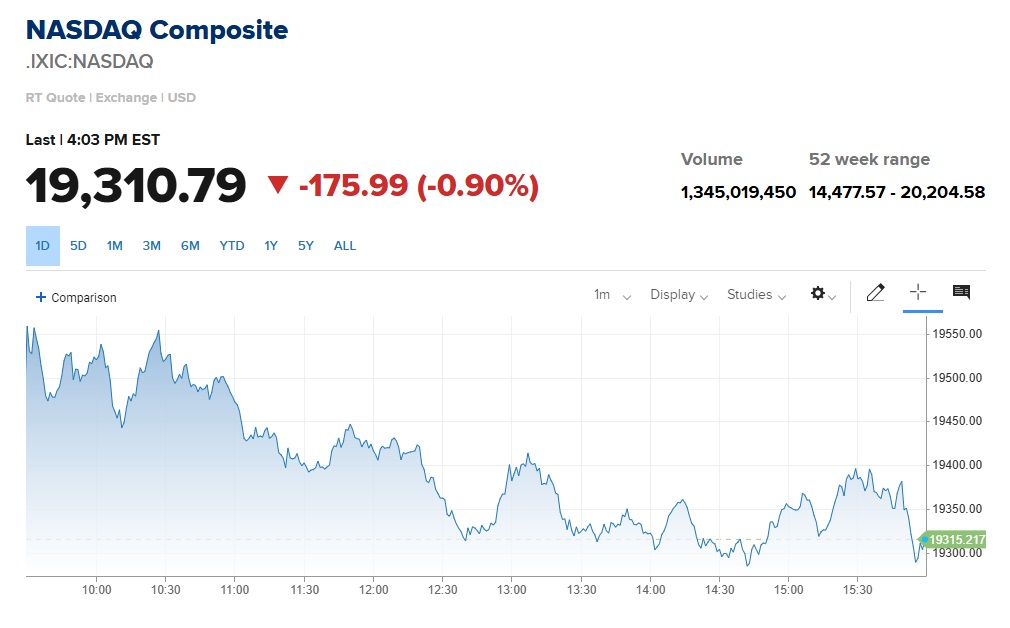Click the 19500.00 price axis label
This screenshot has height=628, width=1010.
click(x=957, y=378)
